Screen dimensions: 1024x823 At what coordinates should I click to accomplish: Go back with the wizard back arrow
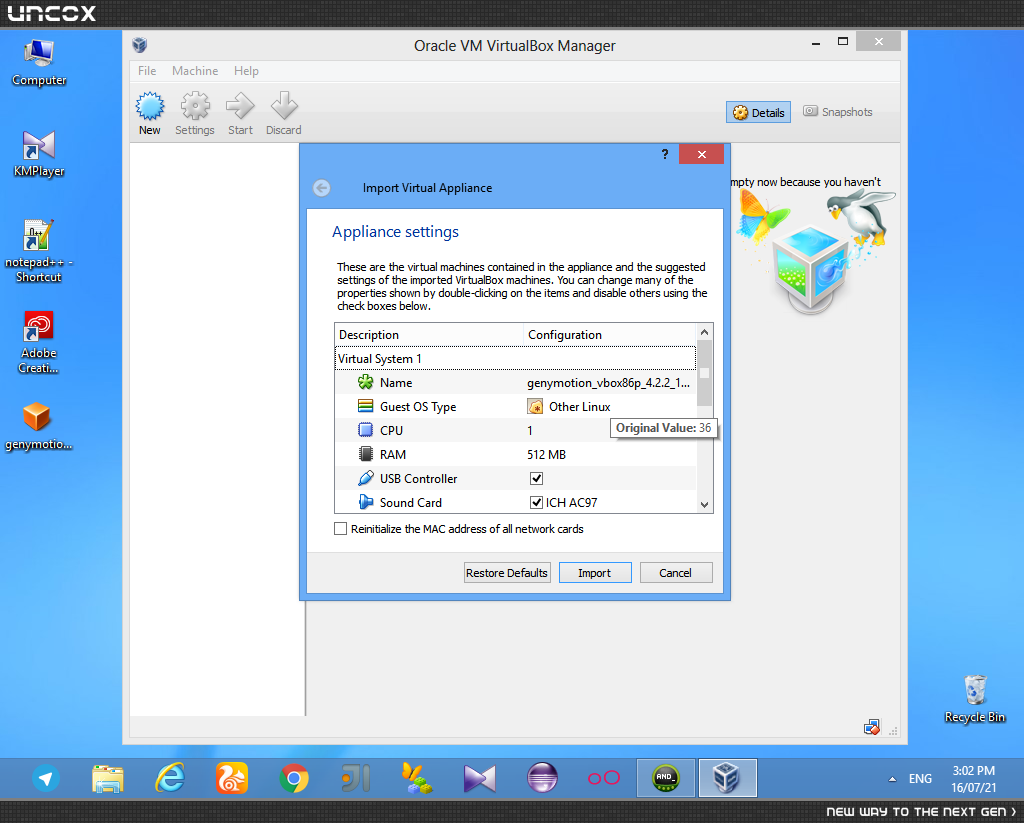click(321, 188)
